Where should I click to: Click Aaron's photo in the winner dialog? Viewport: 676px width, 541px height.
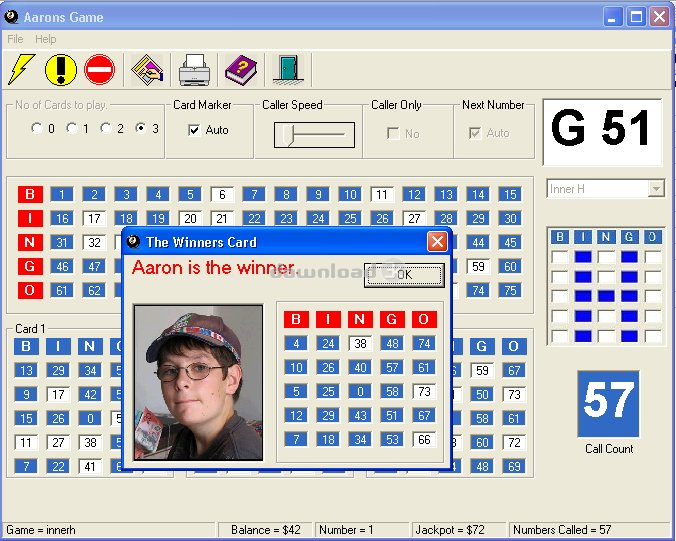tap(198, 382)
